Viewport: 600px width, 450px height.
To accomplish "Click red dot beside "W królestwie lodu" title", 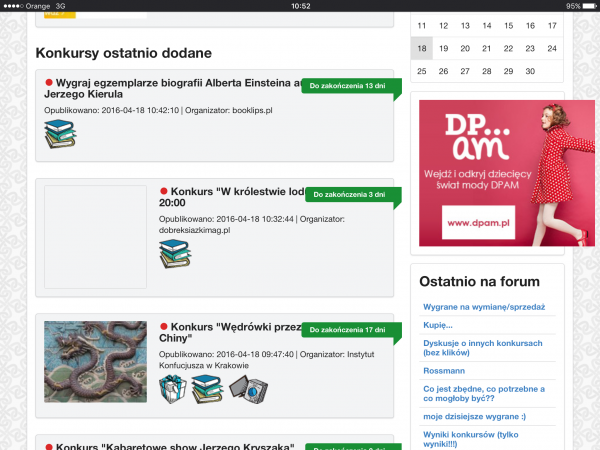I will 164,190.
